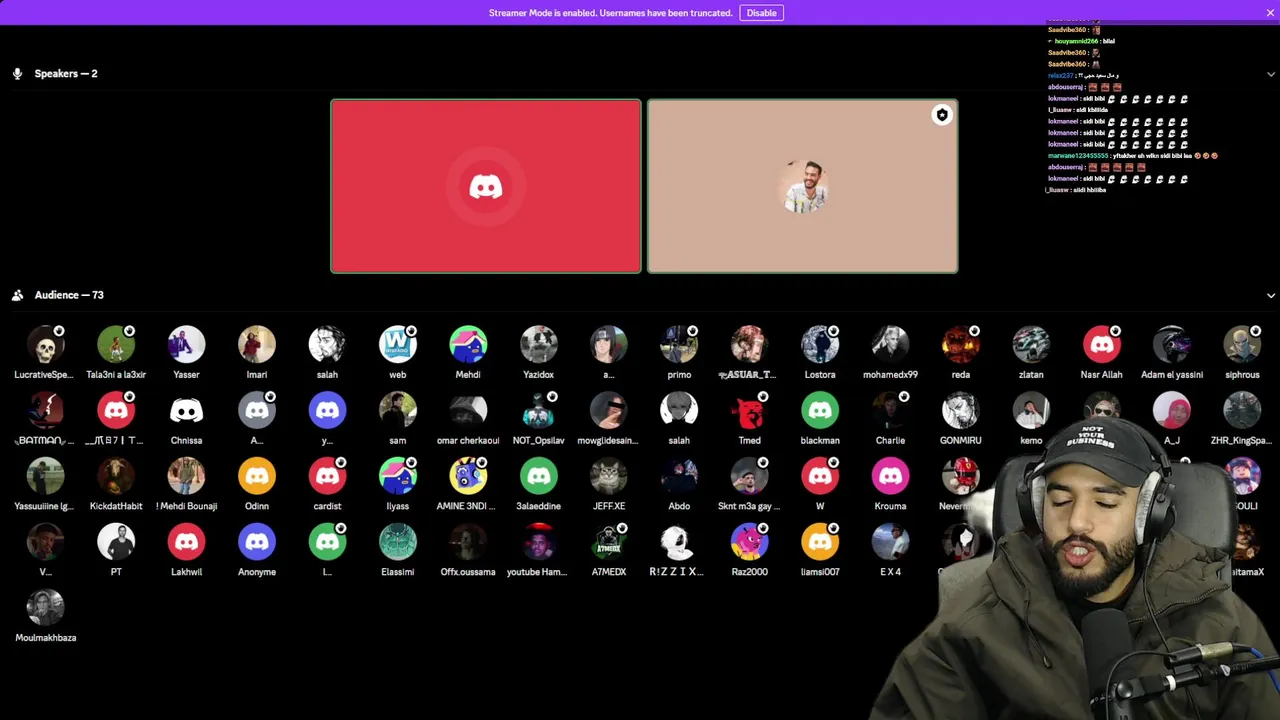
Task: Collapse the Speakers section chevron
Action: (x=1271, y=74)
